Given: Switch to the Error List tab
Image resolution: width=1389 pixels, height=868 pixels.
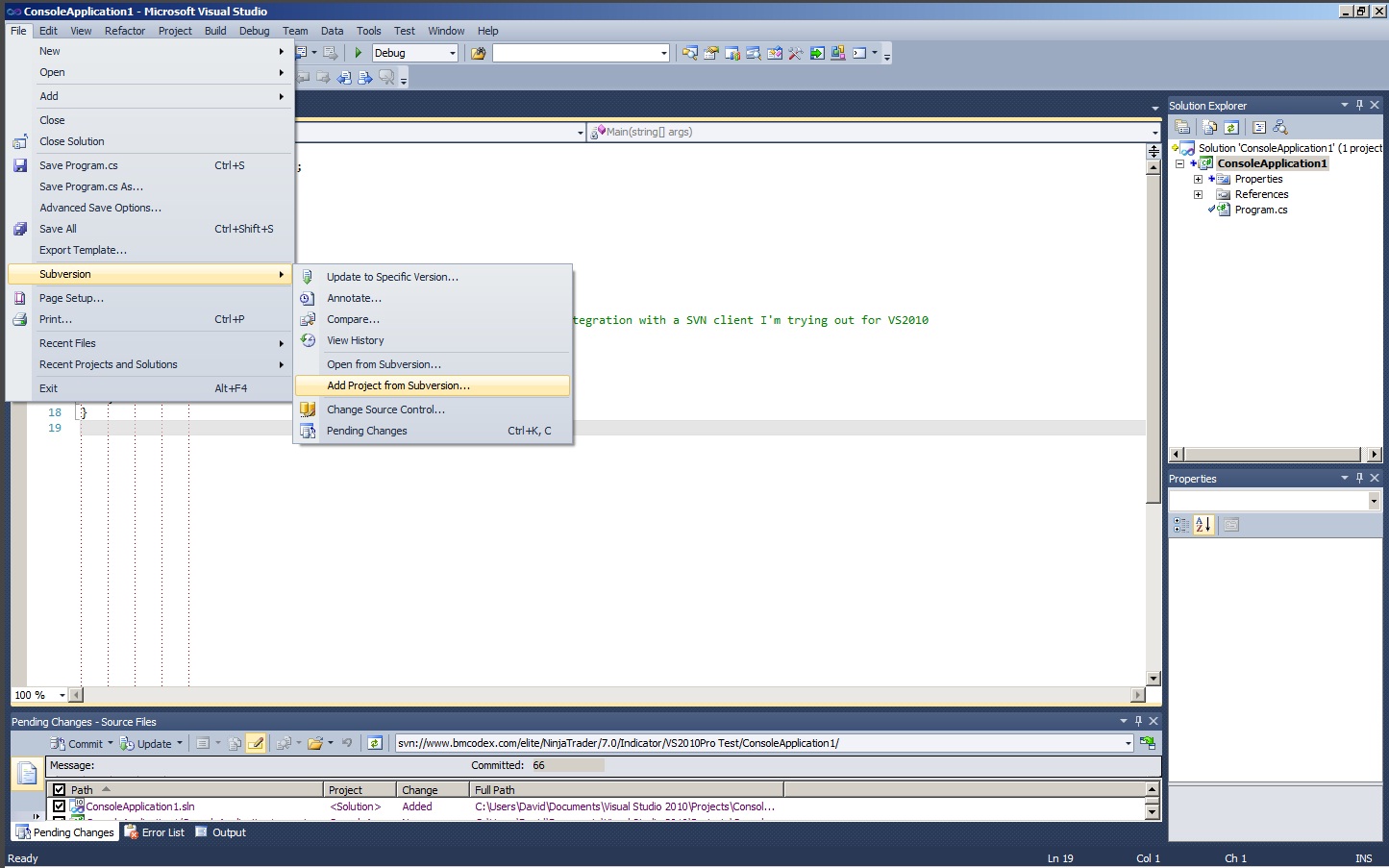Looking at the screenshot, I should coord(155,832).
